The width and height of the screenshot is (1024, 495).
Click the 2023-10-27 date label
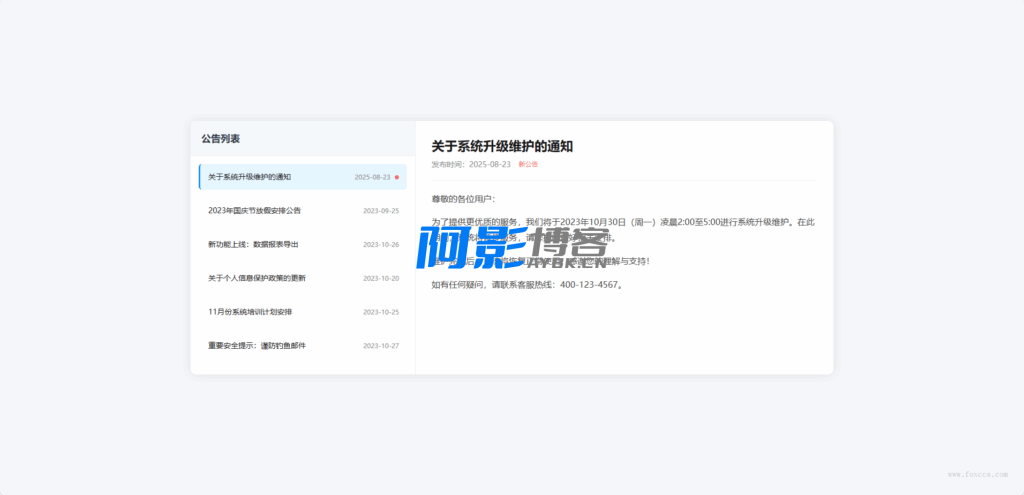[381, 346]
